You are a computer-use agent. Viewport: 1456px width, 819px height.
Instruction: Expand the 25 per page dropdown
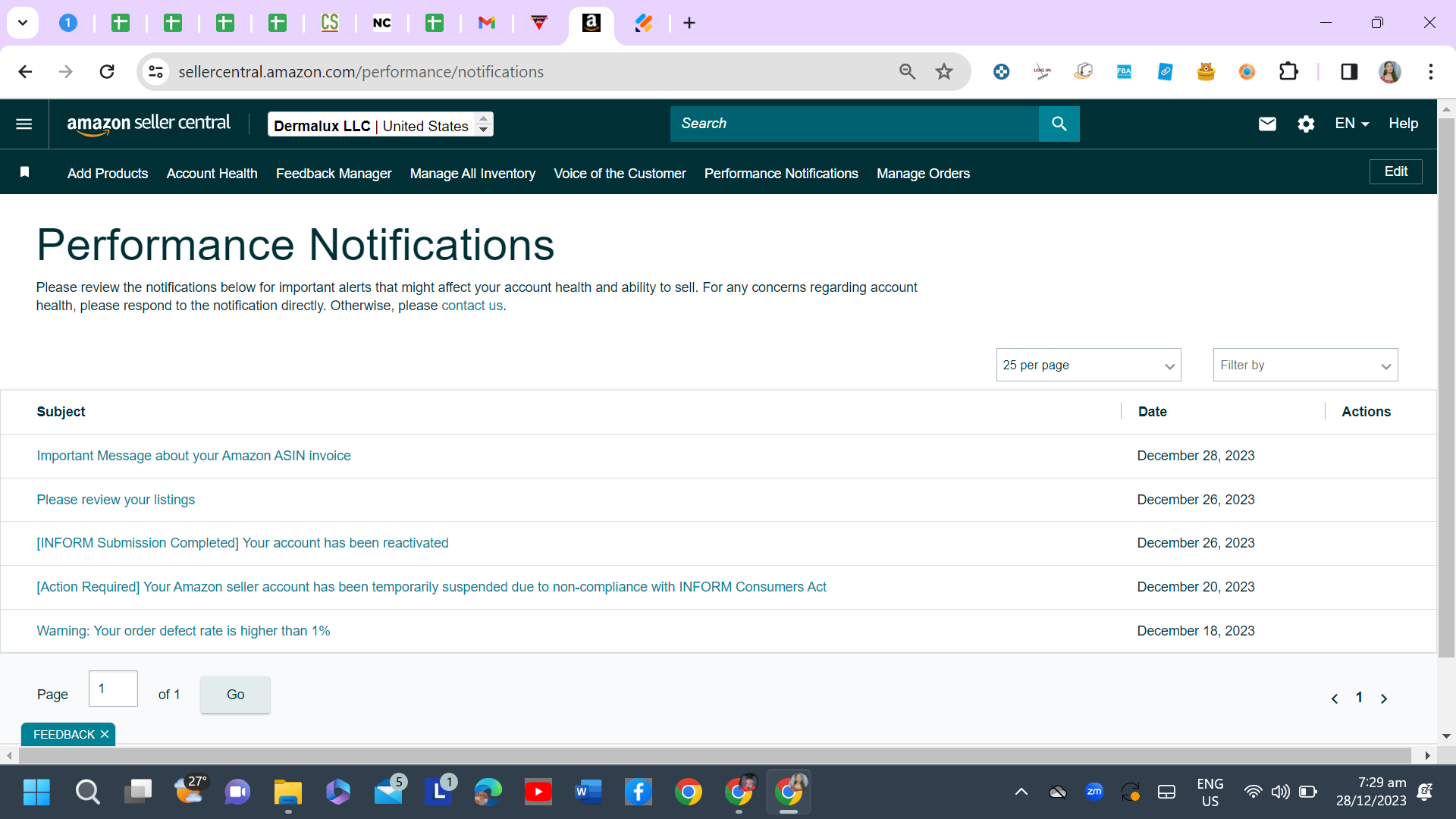pos(1088,365)
